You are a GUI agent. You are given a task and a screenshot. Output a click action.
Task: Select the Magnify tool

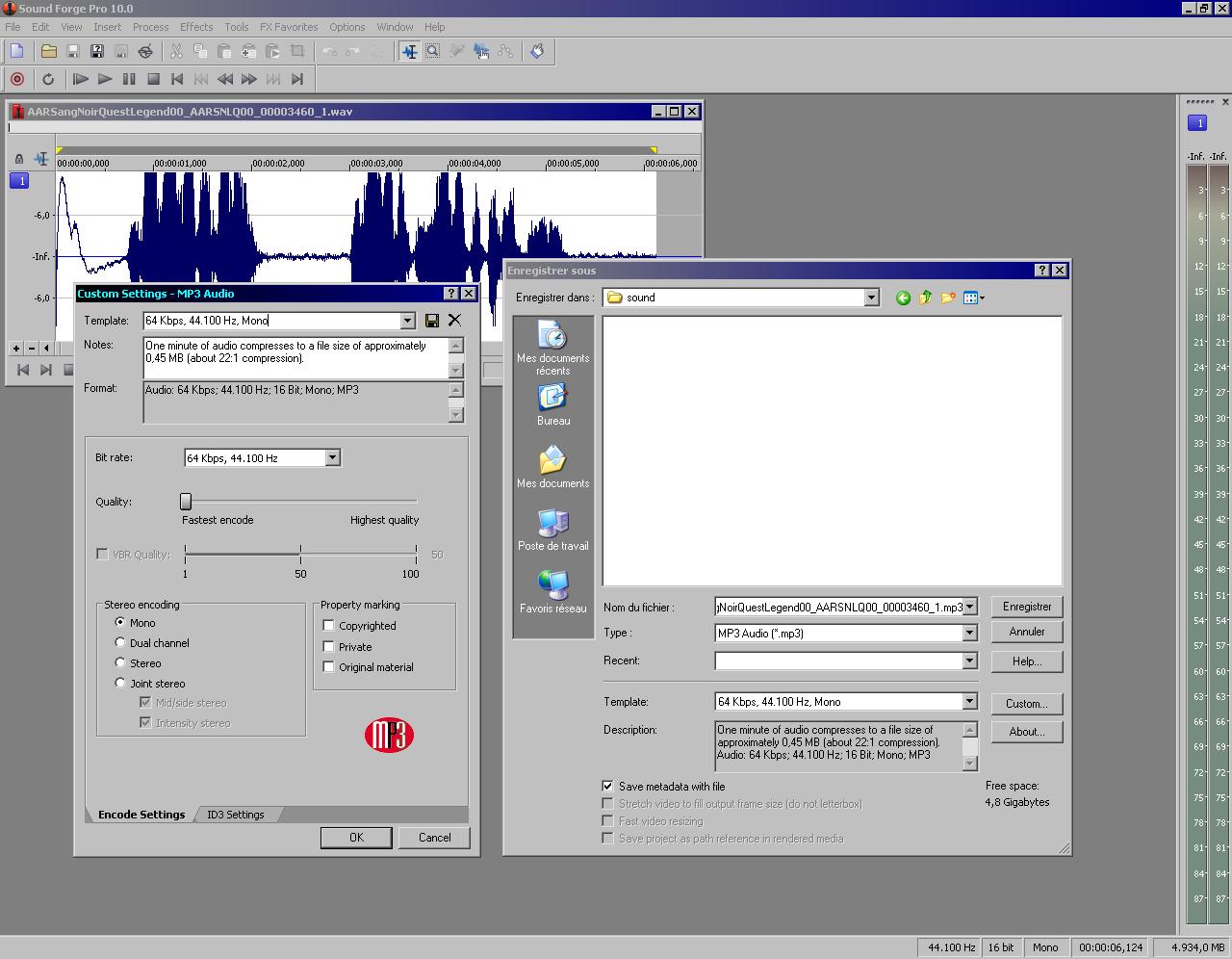[x=433, y=51]
